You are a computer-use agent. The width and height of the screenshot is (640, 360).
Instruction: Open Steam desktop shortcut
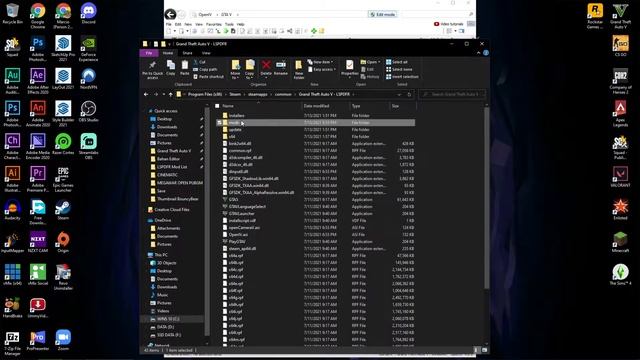(63, 210)
